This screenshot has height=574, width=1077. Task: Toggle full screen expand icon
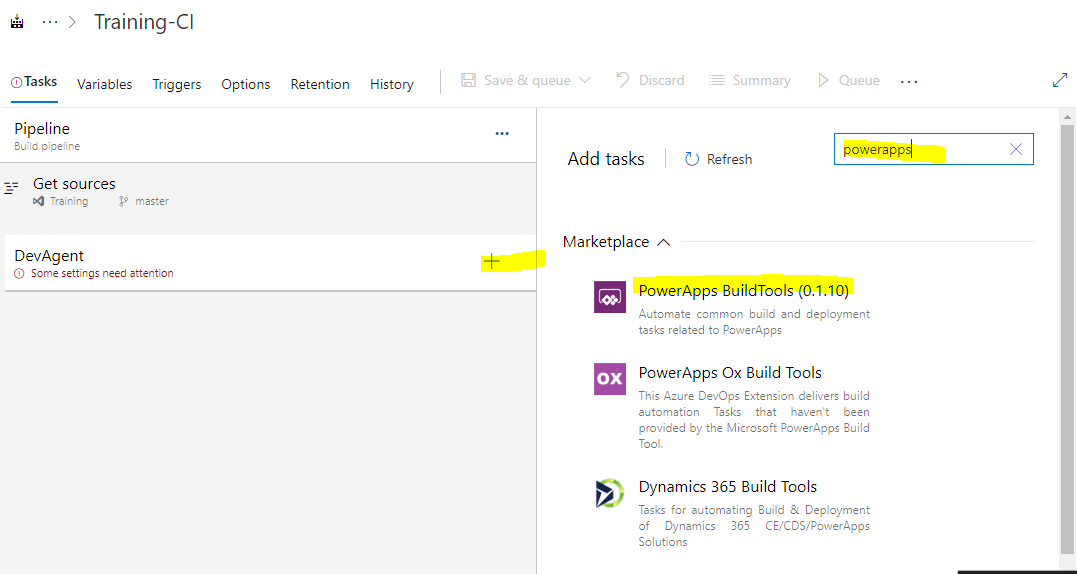pos(1060,80)
